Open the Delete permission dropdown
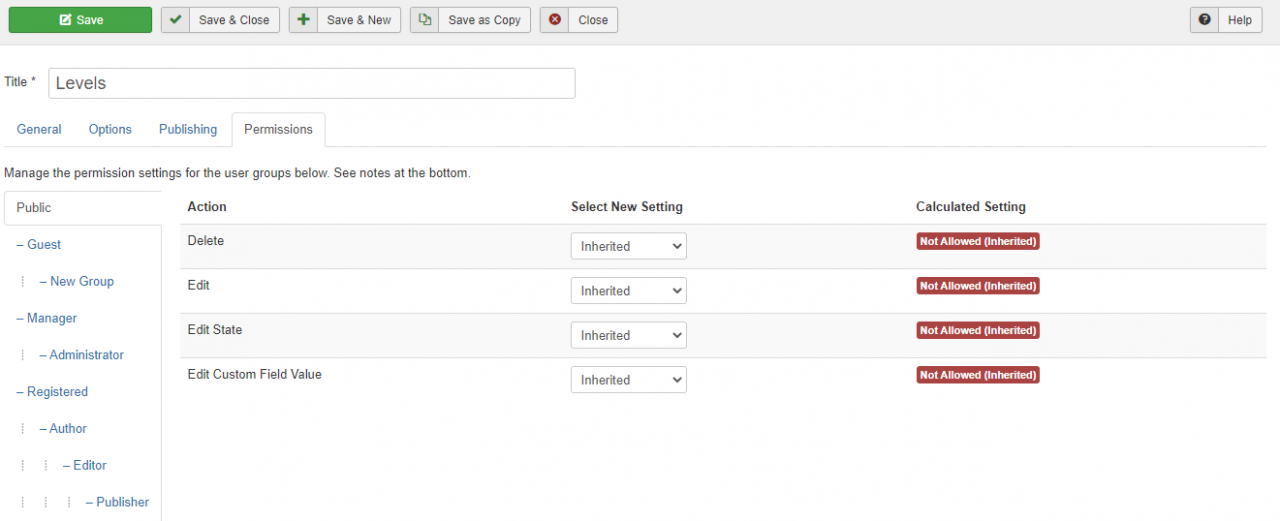Image resolution: width=1280 pixels, height=521 pixels. pos(628,246)
